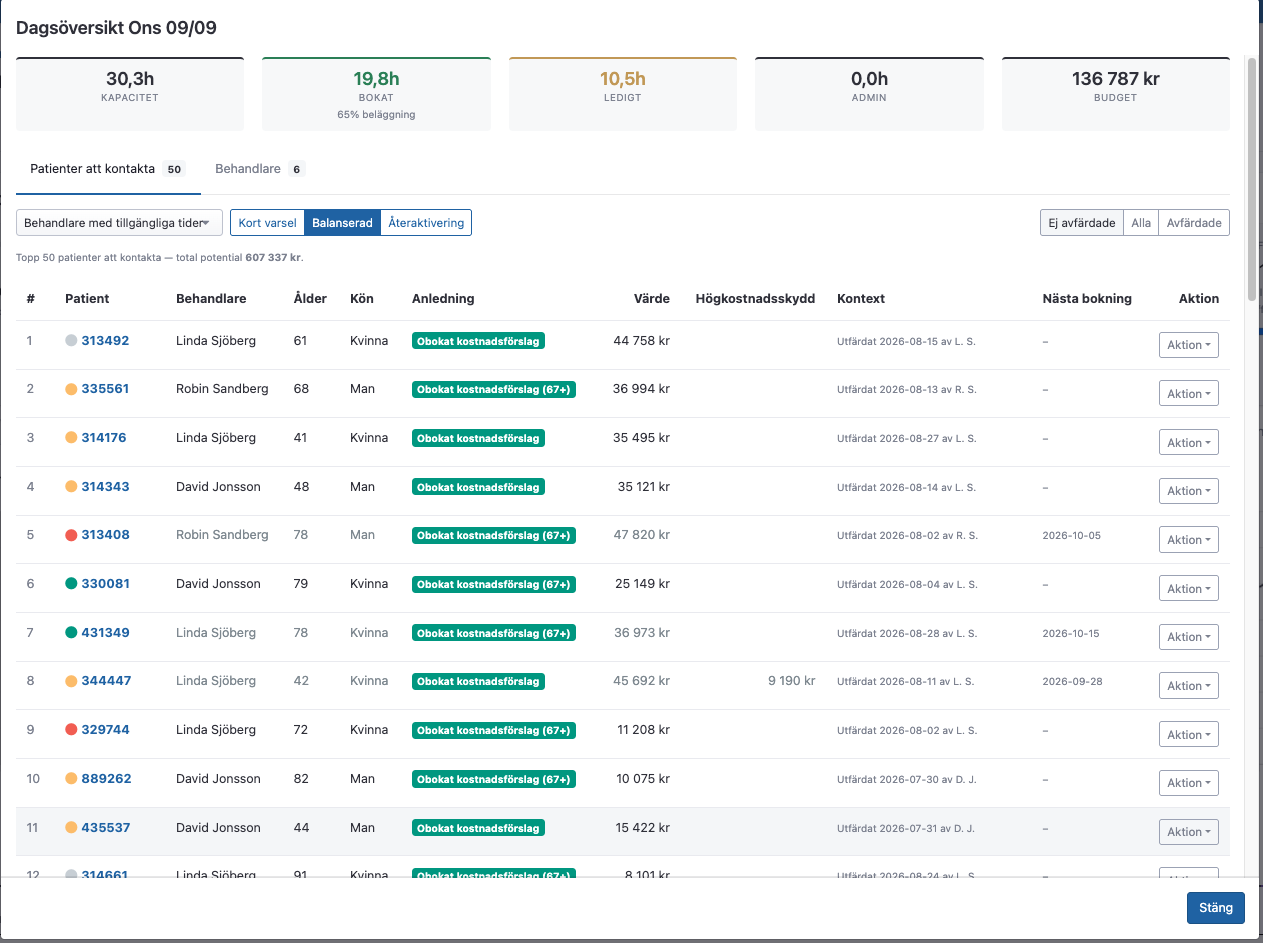The width and height of the screenshot is (1263, 943).
Task: Open patient link 435537
Action: [x=105, y=828]
